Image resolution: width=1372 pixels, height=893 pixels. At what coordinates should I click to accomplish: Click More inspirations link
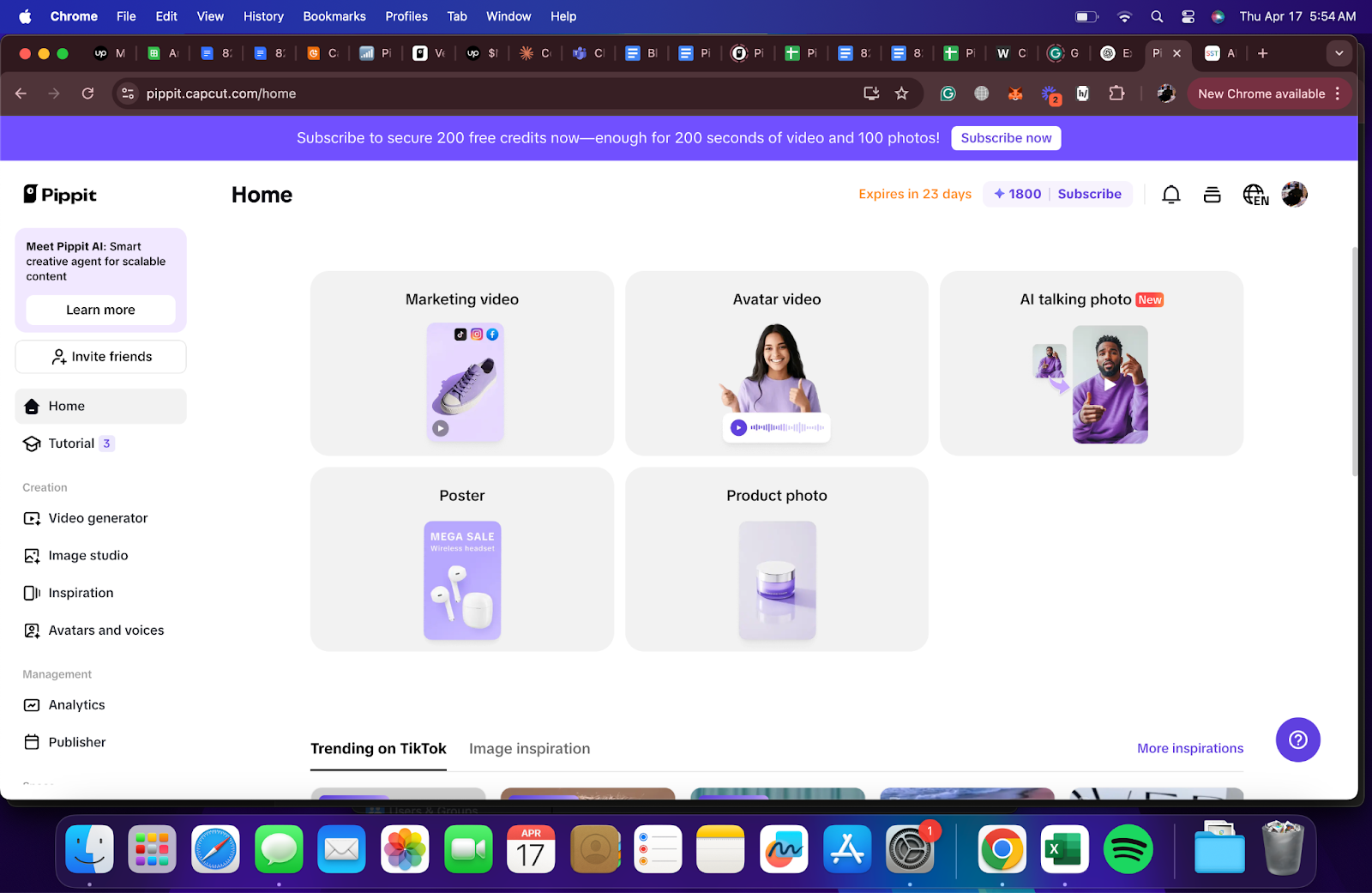(1190, 748)
